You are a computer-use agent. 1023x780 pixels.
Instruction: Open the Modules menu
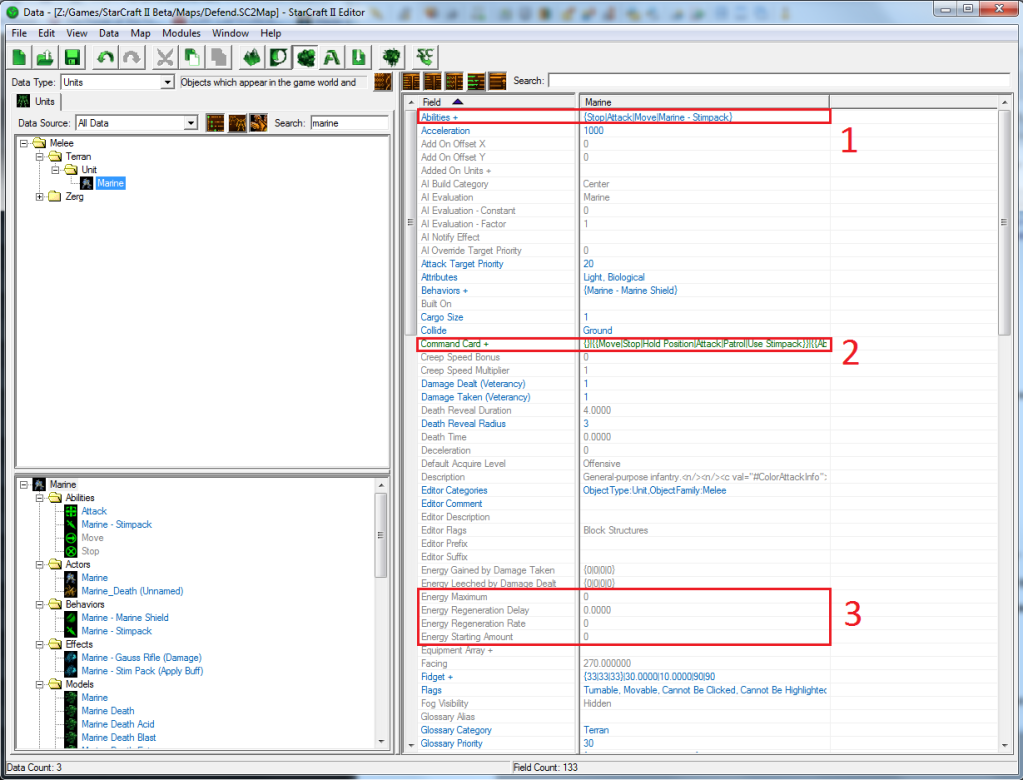(181, 33)
